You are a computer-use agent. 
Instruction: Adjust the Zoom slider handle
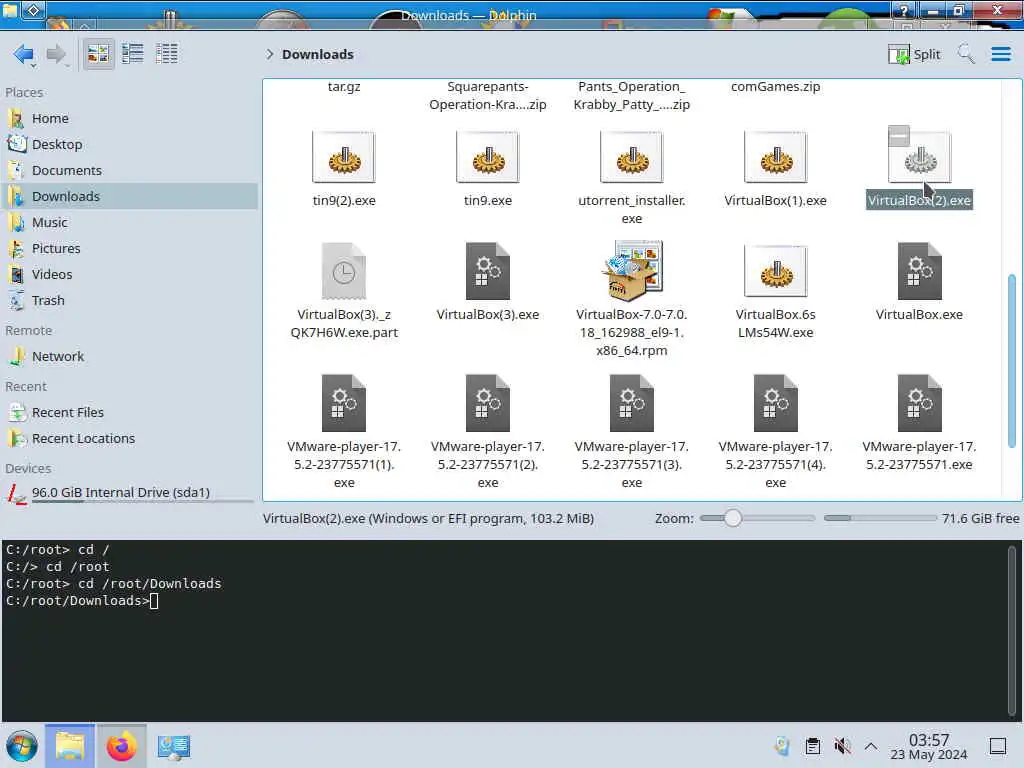click(x=733, y=518)
